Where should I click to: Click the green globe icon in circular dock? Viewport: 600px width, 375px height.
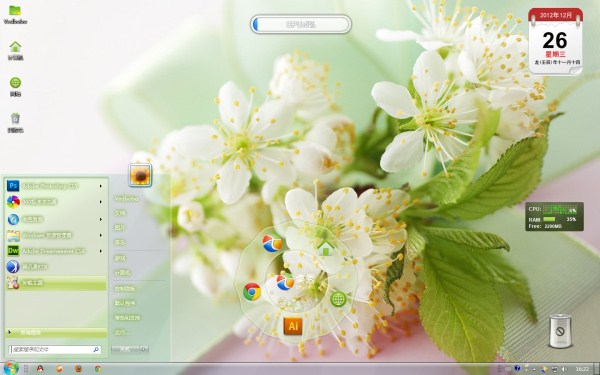click(x=338, y=299)
